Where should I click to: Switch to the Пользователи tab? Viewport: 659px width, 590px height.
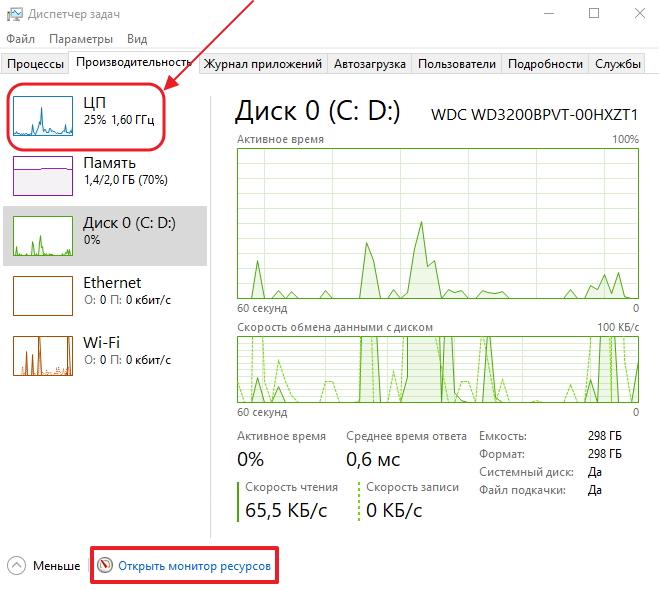[x=457, y=64]
